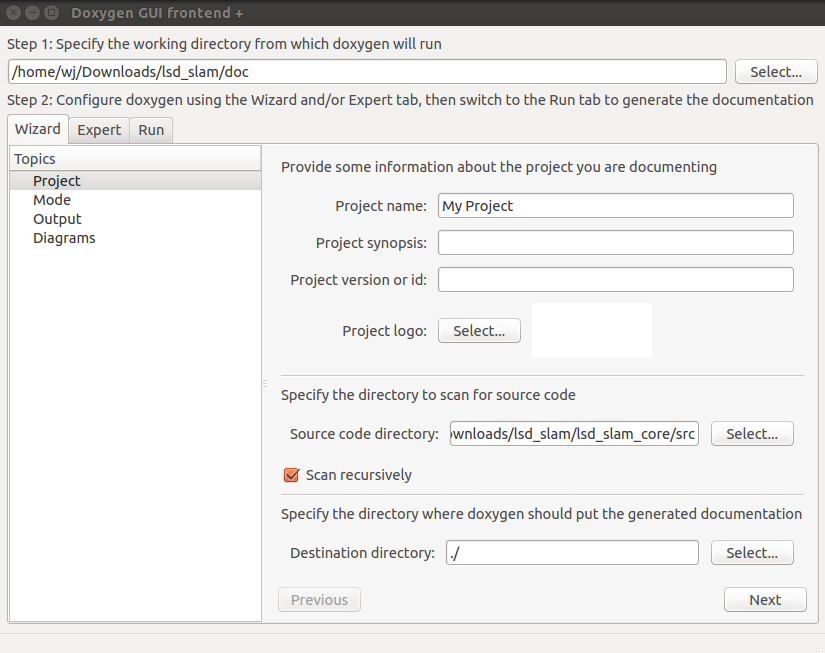The height and width of the screenshot is (653, 825).
Task: Click the Destination directory field
Action: (572, 552)
